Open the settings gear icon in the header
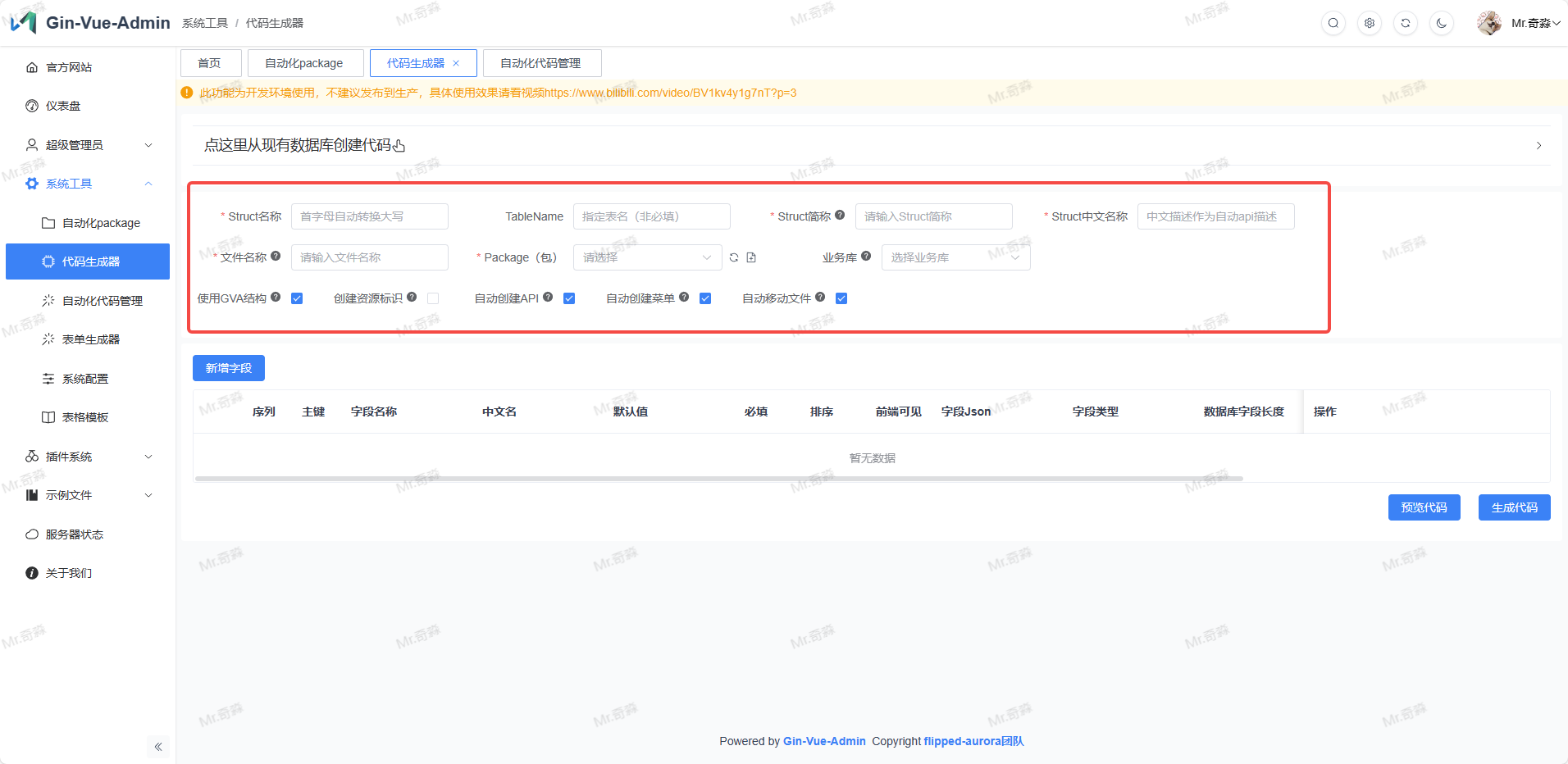The height and width of the screenshot is (764, 1568). tap(1370, 23)
